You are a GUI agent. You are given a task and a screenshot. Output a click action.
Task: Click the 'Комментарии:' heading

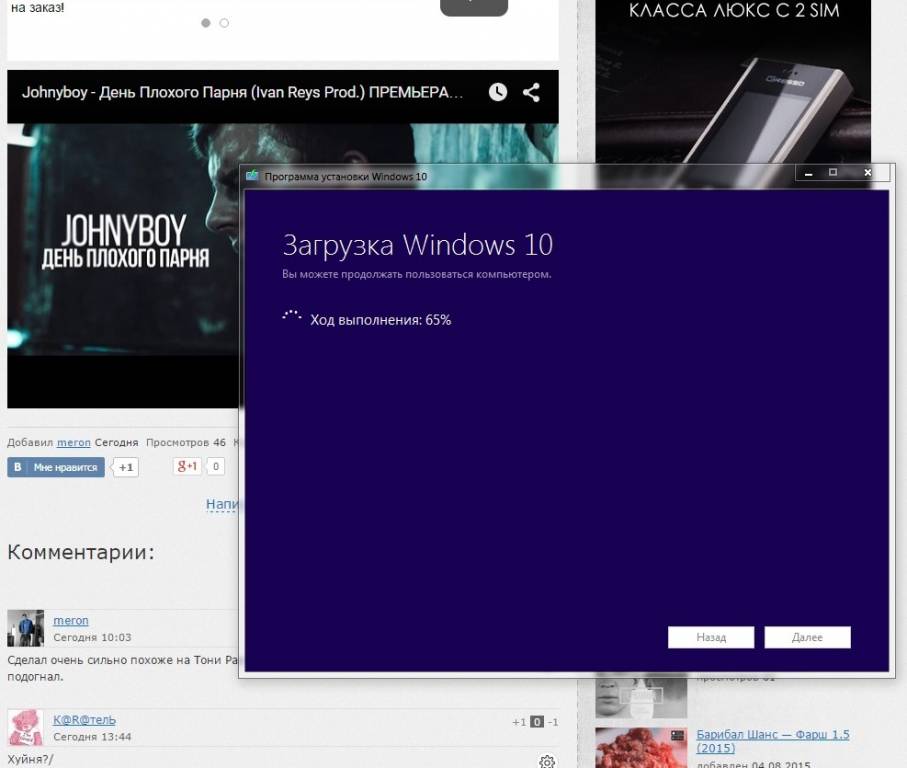[81, 552]
